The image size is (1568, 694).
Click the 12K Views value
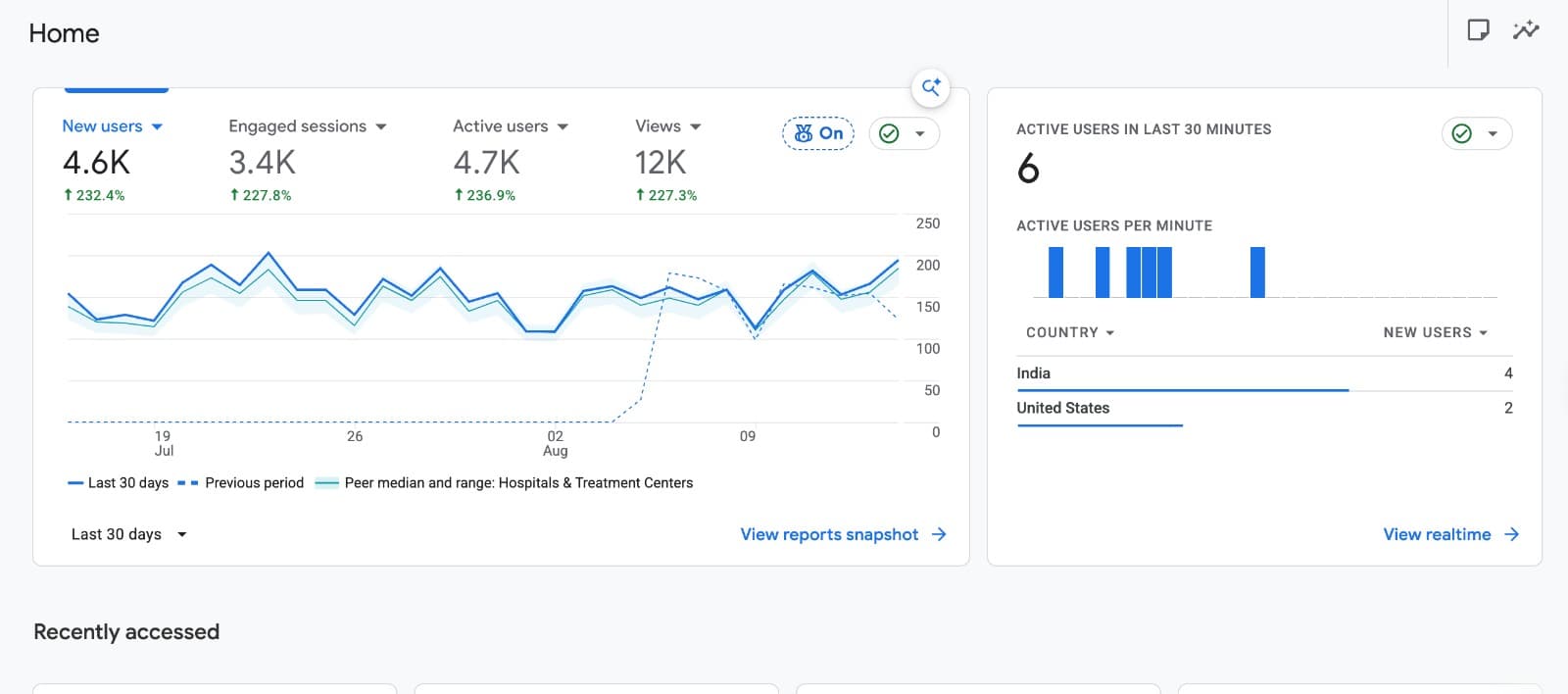(661, 163)
